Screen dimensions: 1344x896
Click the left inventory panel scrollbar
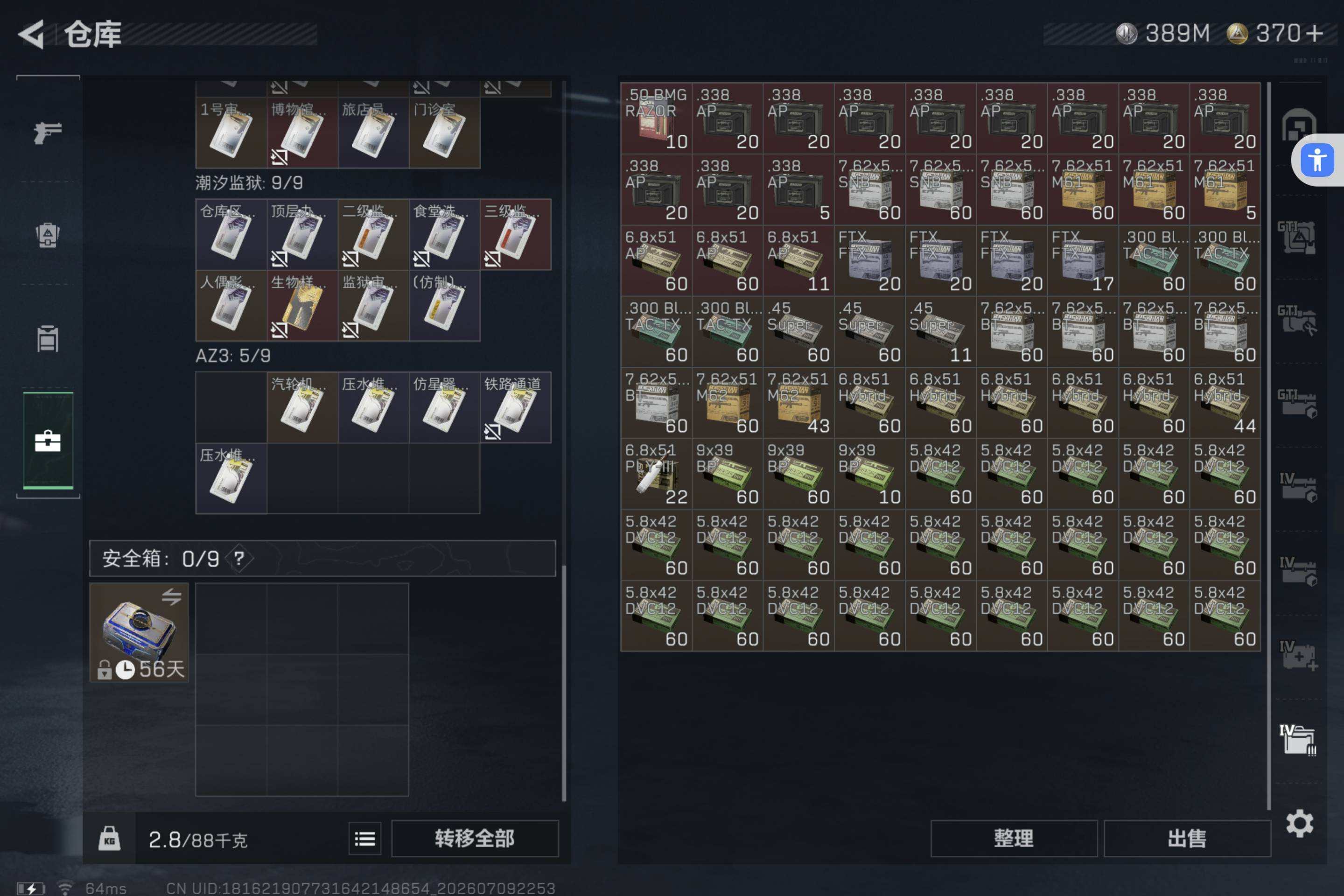[564, 683]
